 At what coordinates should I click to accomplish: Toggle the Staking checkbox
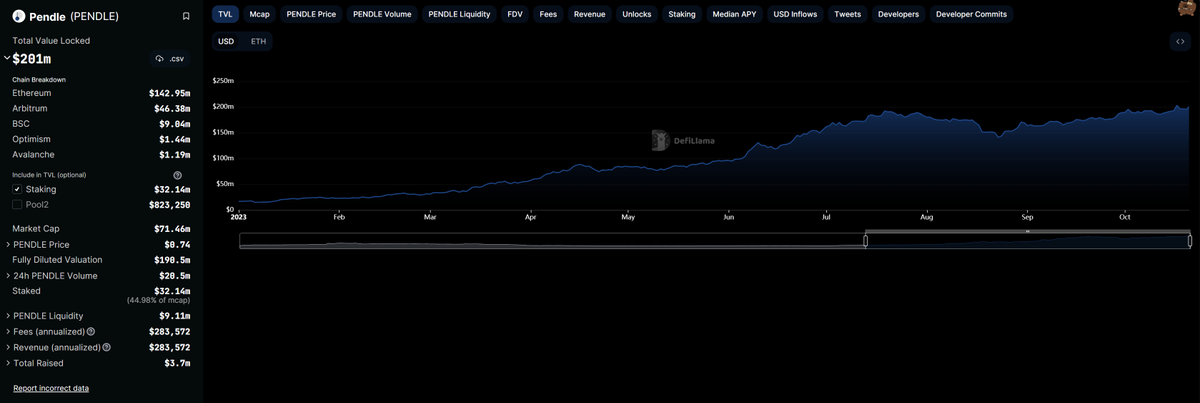pyautogui.click(x=17, y=189)
